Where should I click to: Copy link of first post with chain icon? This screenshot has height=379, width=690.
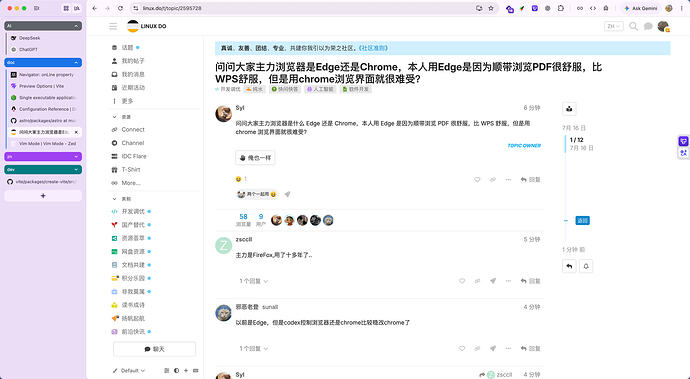[x=493, y=180]
